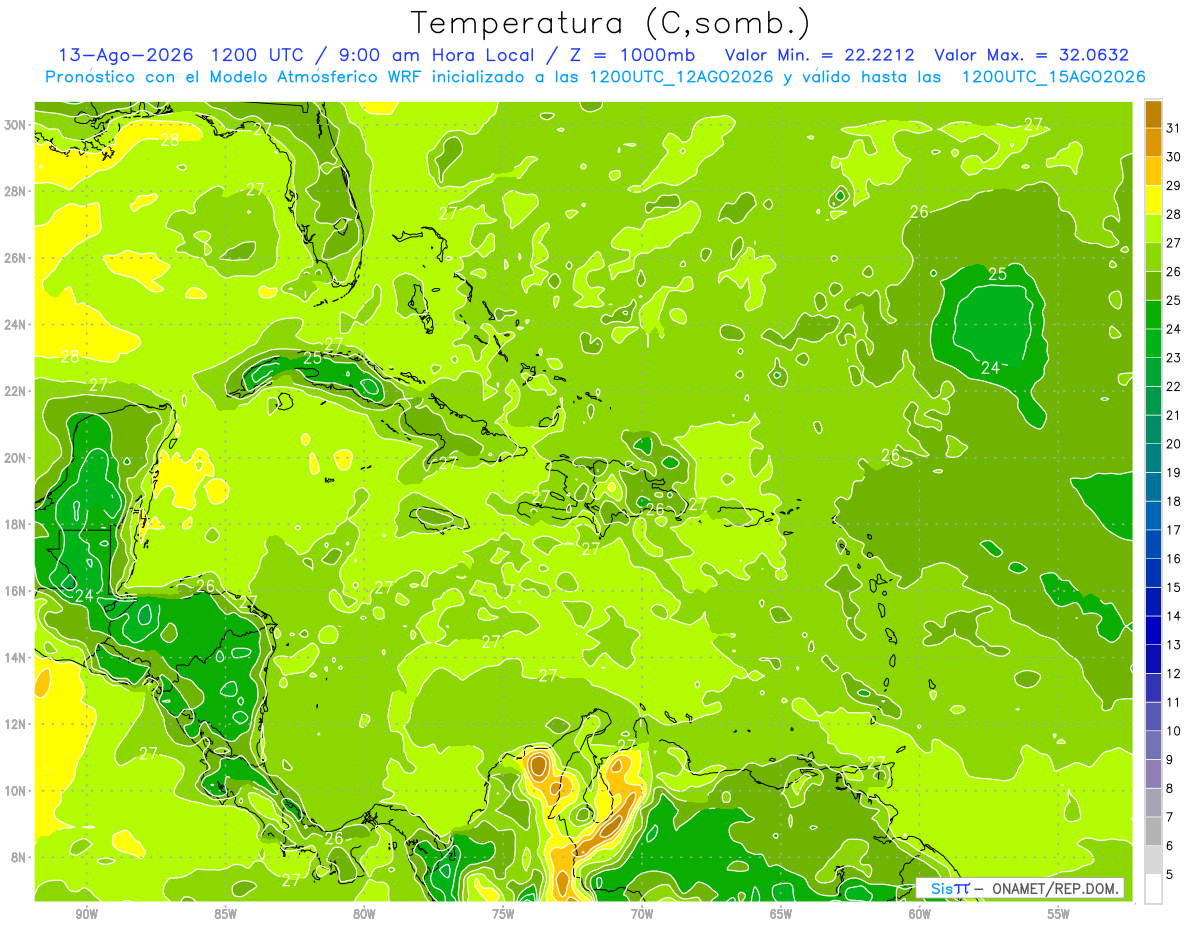Click legend scale value 31
The image size is (1200, 927).
pyautogui.click(x=1174, y=129)
